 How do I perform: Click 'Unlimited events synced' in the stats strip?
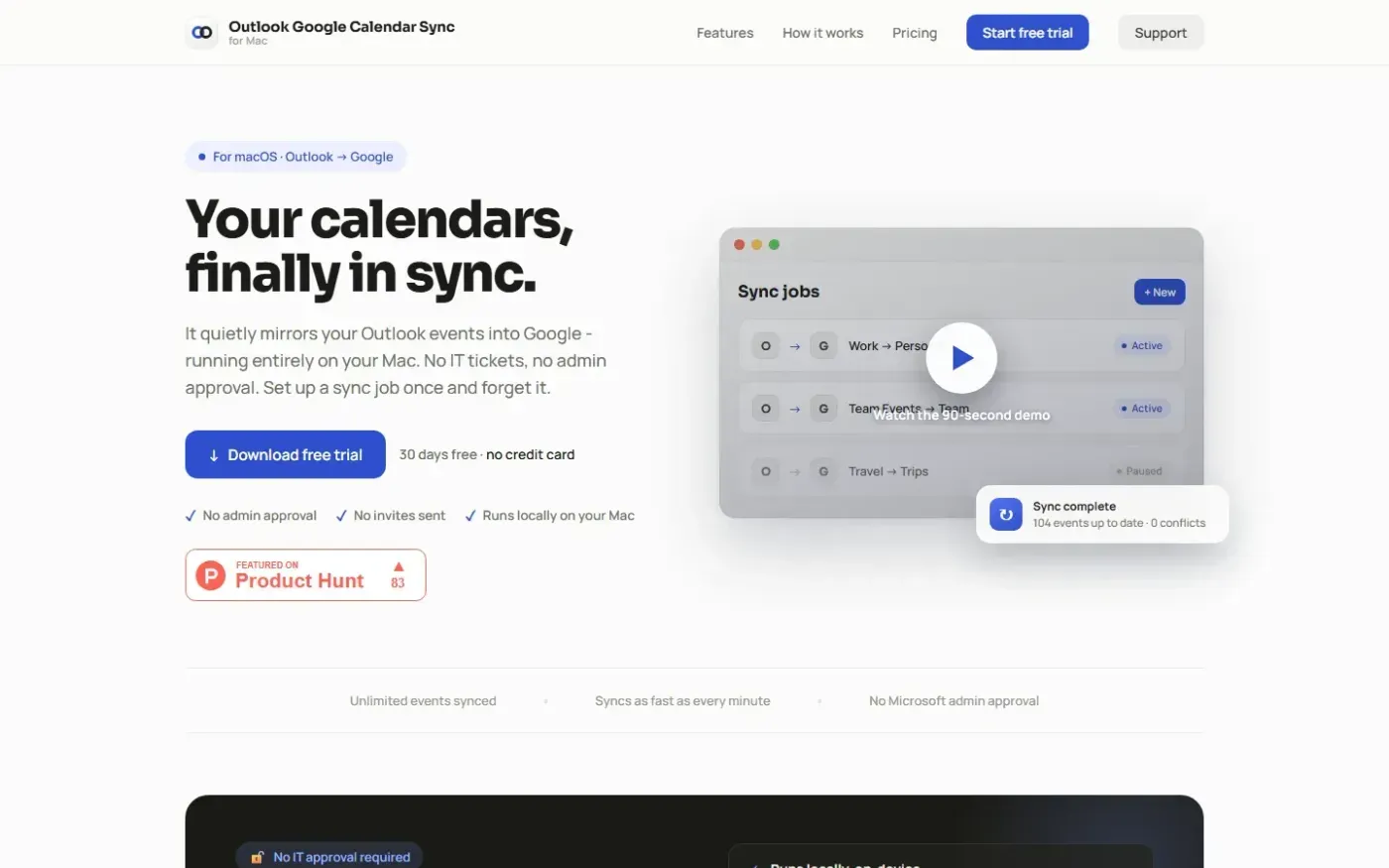click(423, 700)
